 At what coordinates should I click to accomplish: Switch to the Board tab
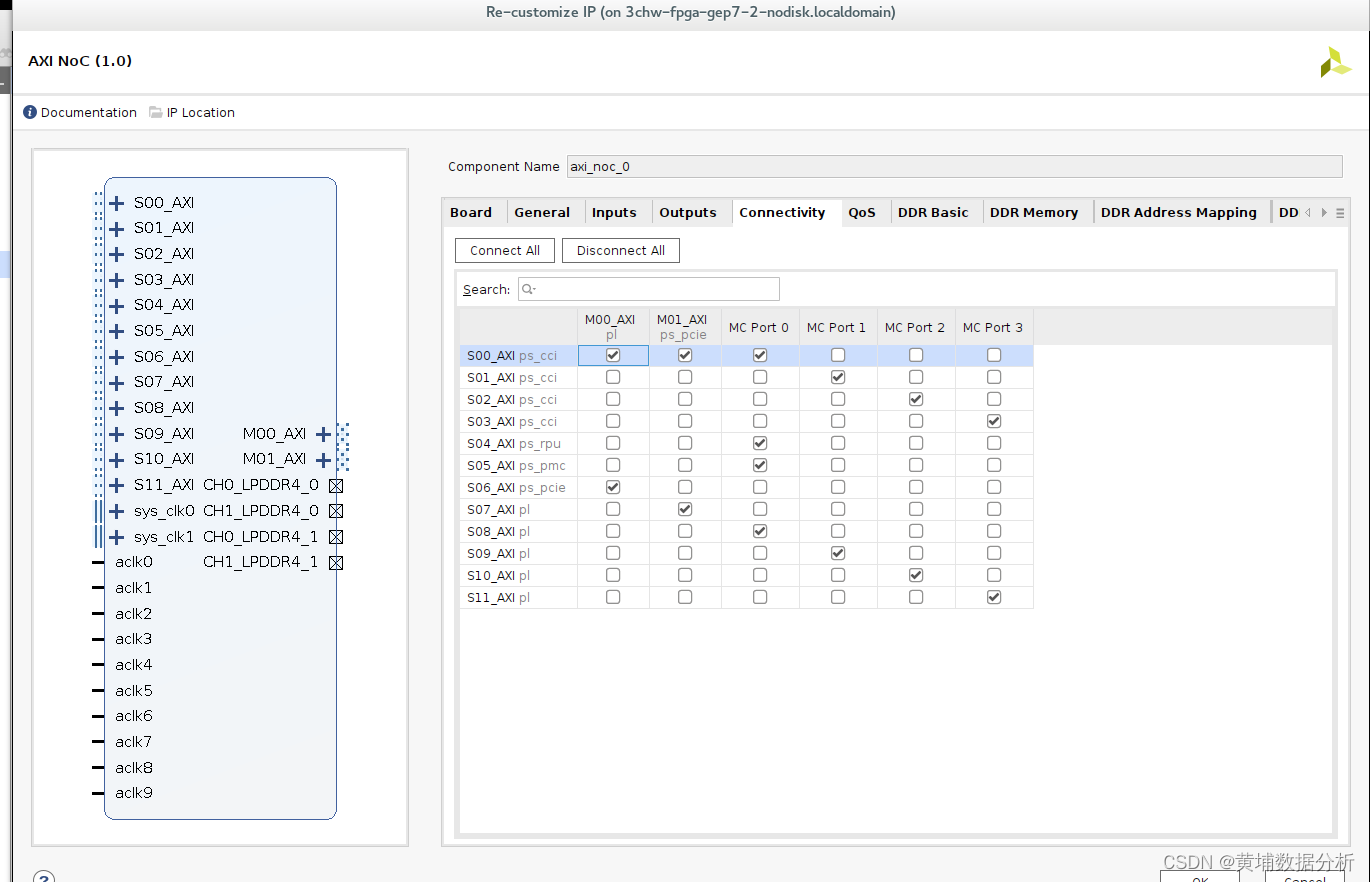pos(471,212)
